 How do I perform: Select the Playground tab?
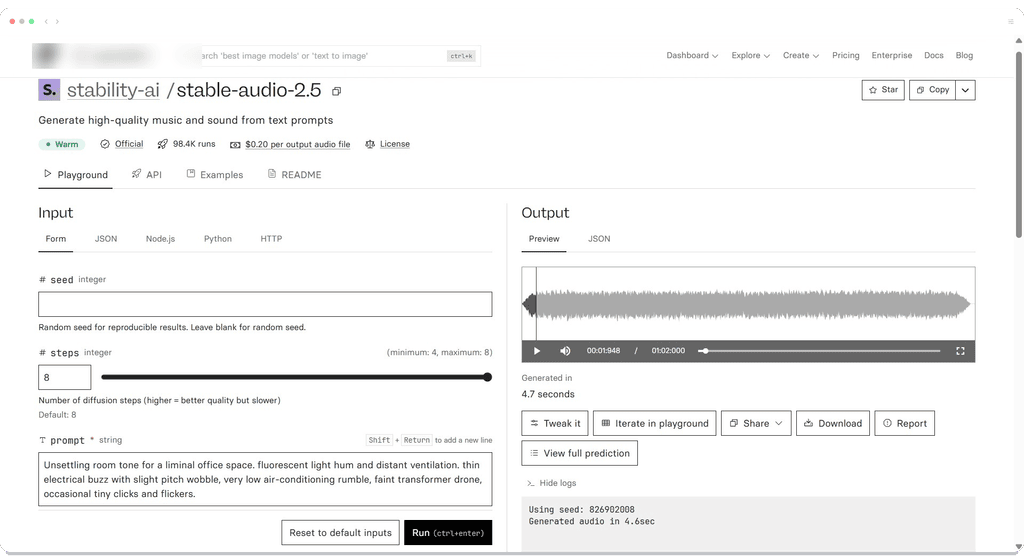76,175
